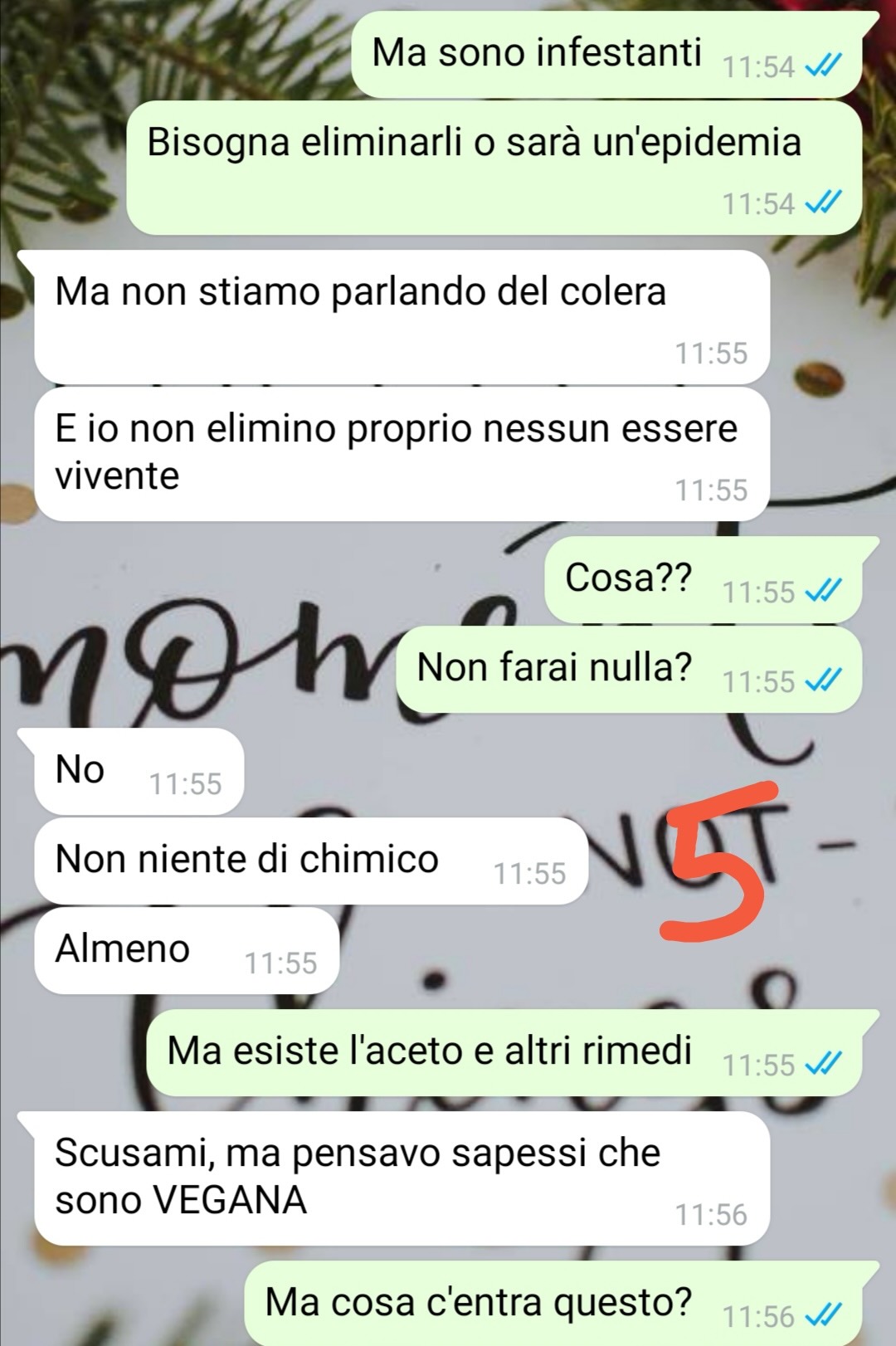Tap the 11:56 timestamp on the VEGANA message
Viewport: 896px width, 1346px height.
coord(711,1215)
